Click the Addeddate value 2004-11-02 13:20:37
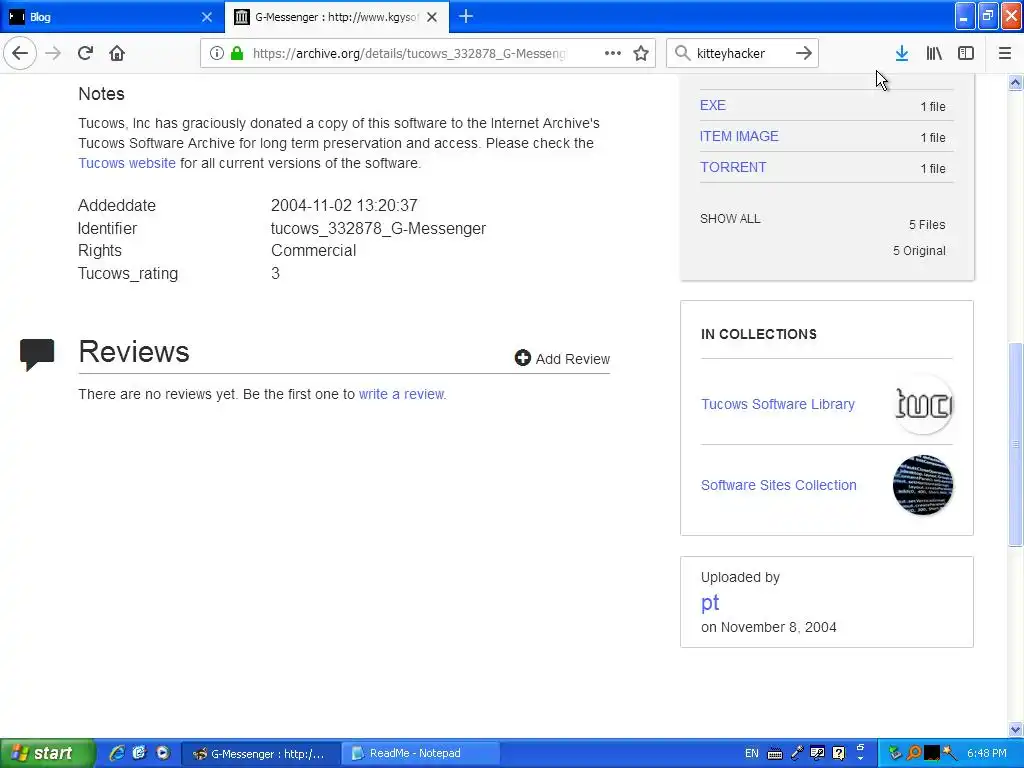This screenshot has width=1024, height=768. pos(344,205)
